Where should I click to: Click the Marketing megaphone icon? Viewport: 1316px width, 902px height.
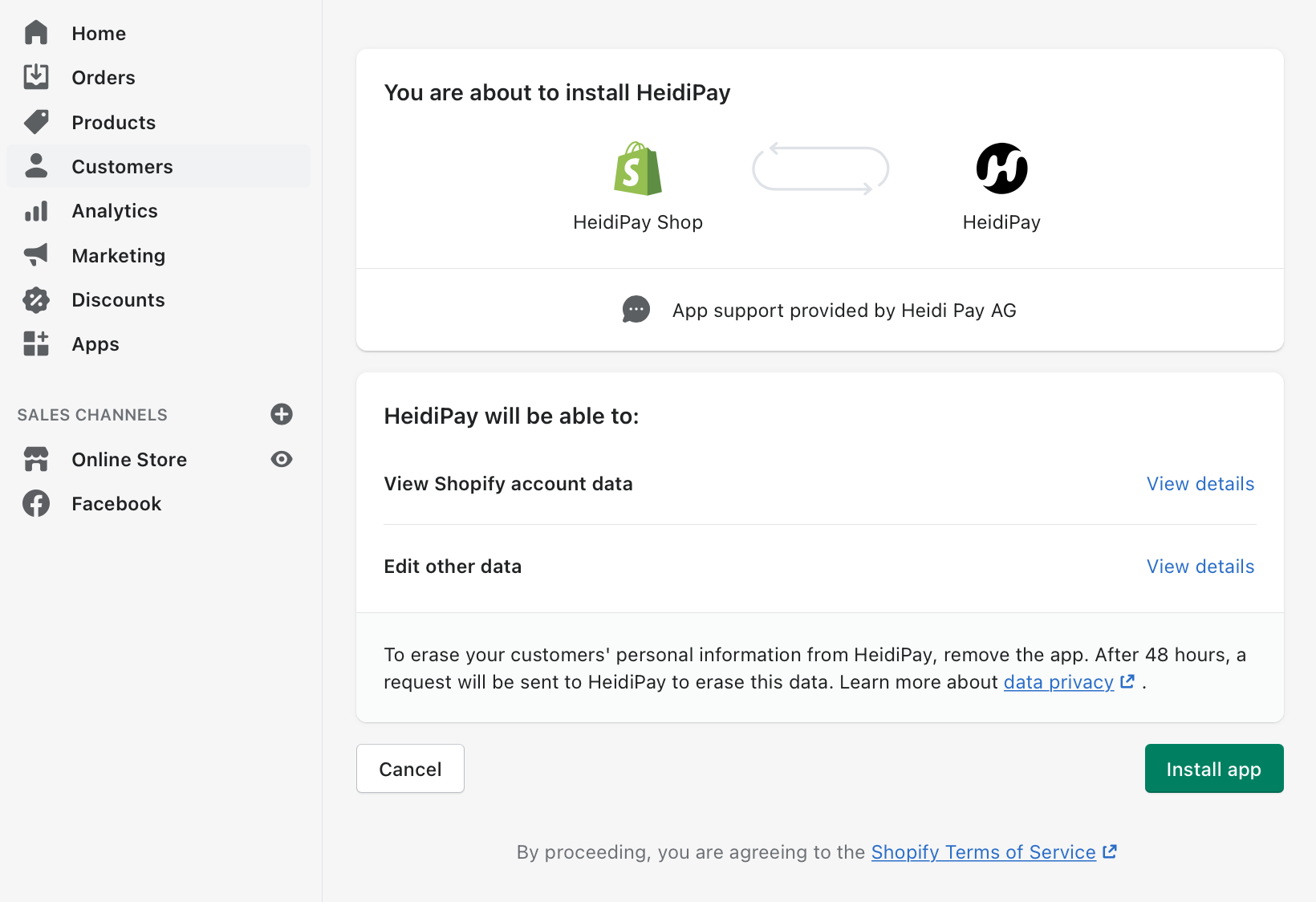(36, 254)
